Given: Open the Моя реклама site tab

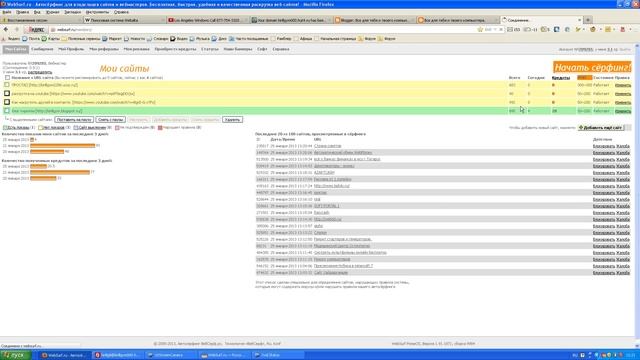Looking at the screenshot, I should pos(137,49).
